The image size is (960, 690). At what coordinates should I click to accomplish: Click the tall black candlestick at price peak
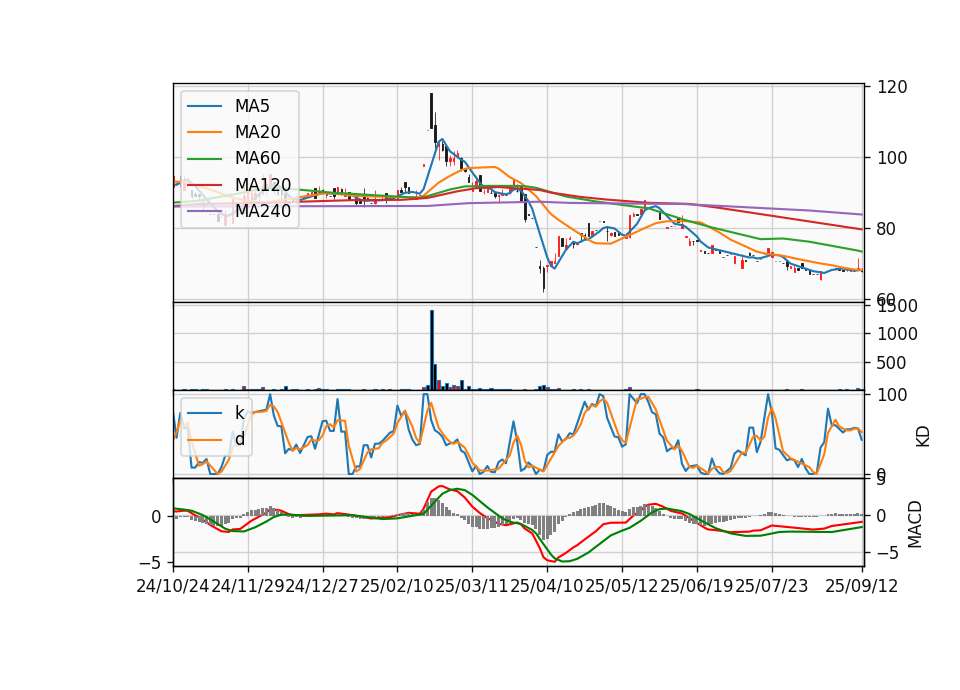point(432,111)
